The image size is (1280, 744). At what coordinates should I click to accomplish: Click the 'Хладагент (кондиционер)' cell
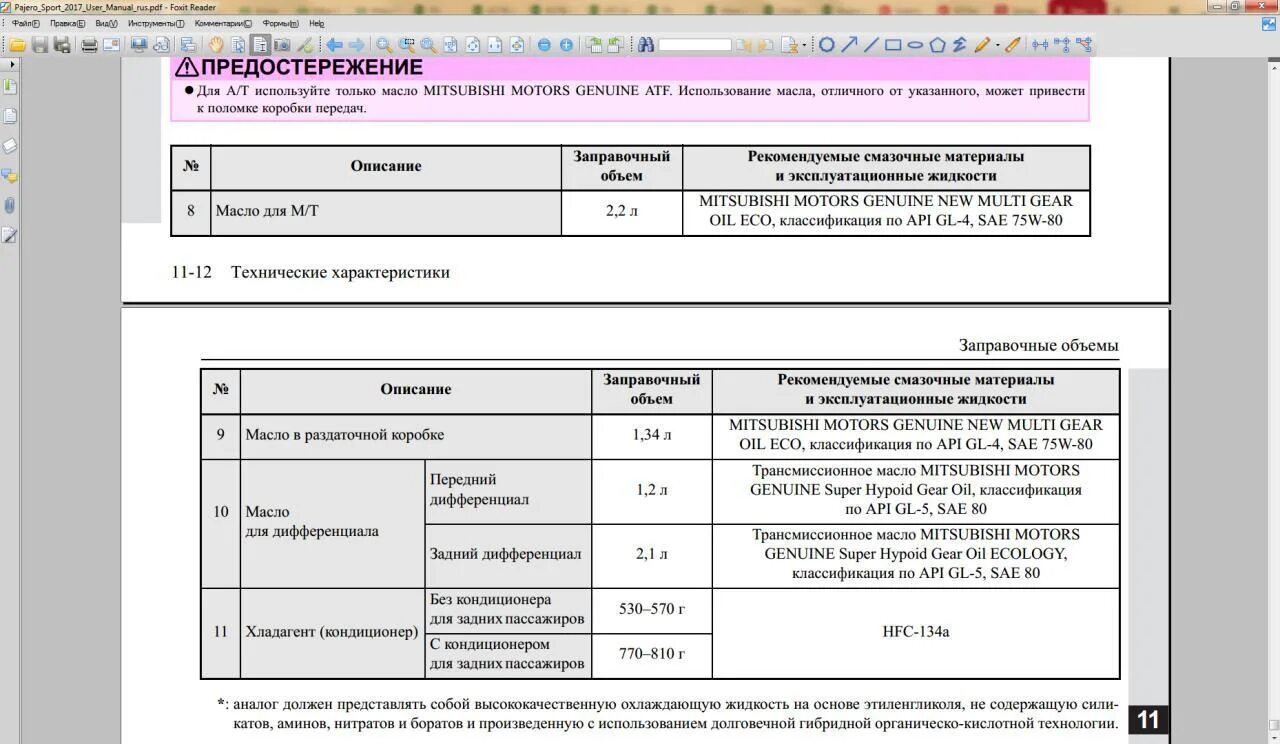(332, 632)
